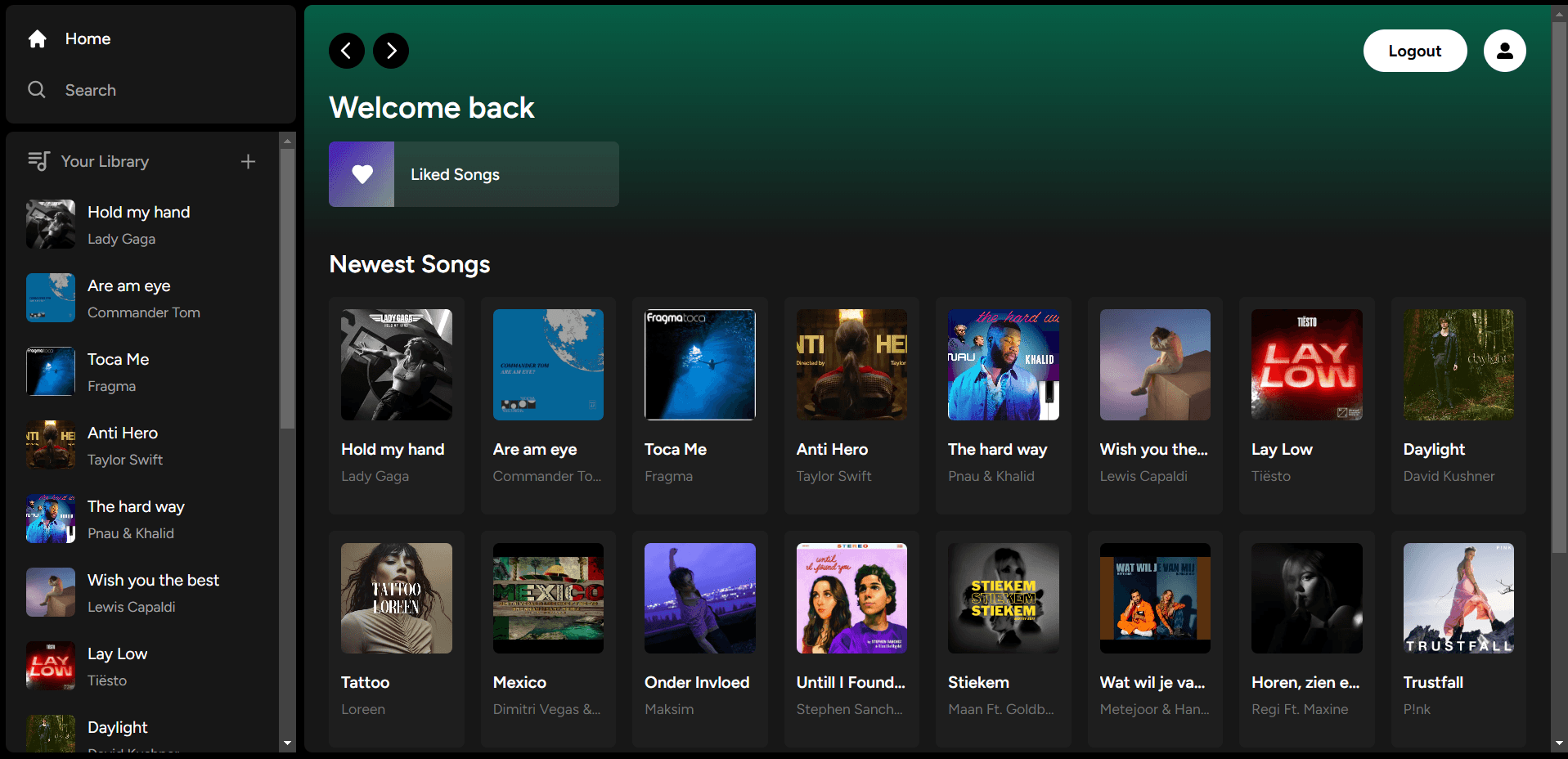
Task: Open Onder Invloed cover card
Action: (700, 598)
